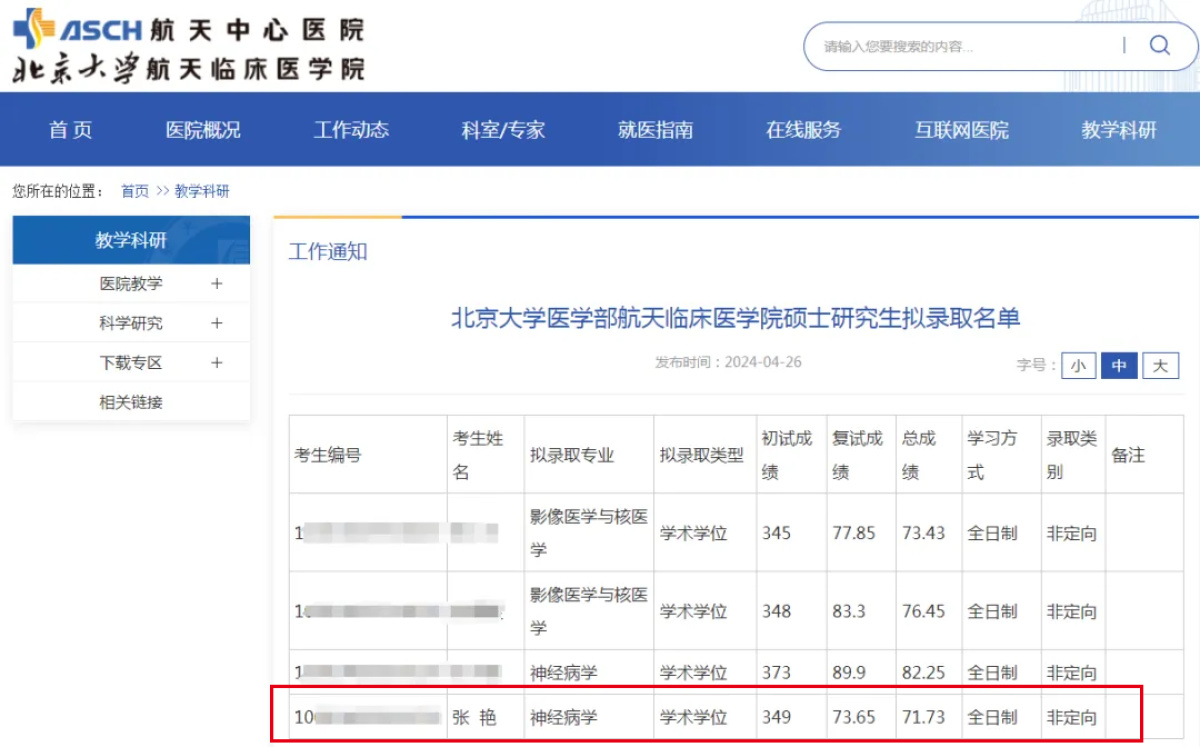
Task: Open 在线服务 navigation menu
Action: click(803, 130)
